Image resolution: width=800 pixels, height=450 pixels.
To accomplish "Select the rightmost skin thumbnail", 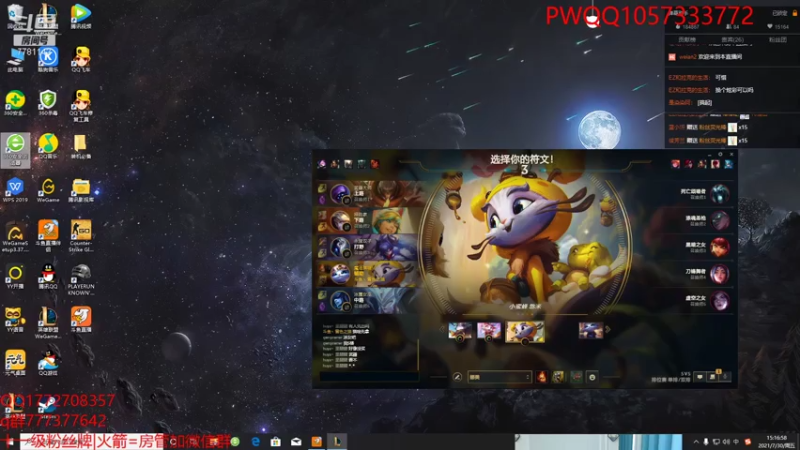I will tap(591, 331).
